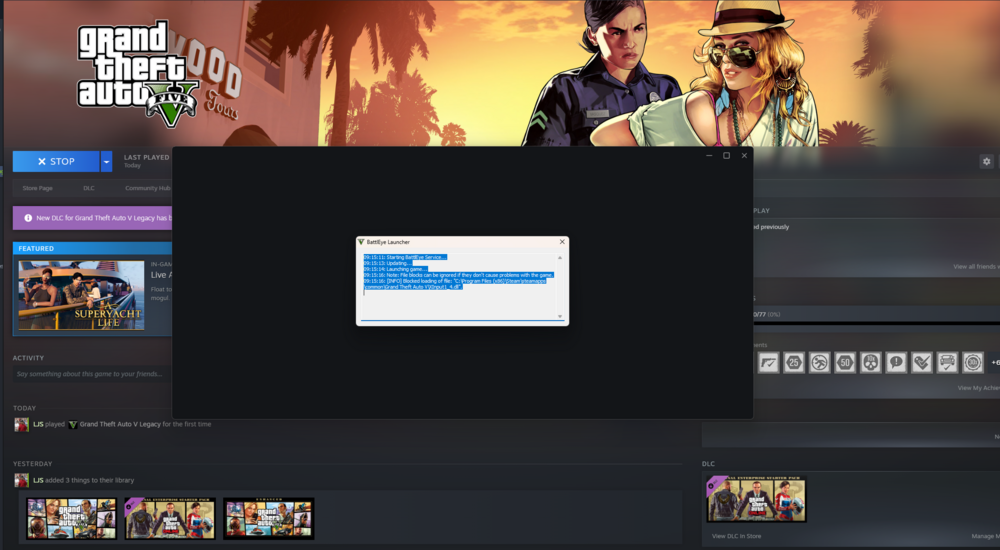Screen dimensions: 1000x550
Task: Click the View My Achievements link
Action: tap(978, 388)
